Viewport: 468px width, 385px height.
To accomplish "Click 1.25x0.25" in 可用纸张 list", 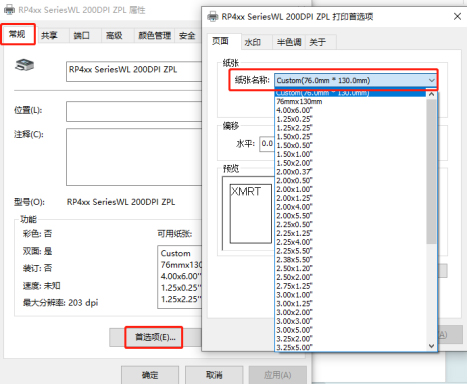I will coord(181,288).
